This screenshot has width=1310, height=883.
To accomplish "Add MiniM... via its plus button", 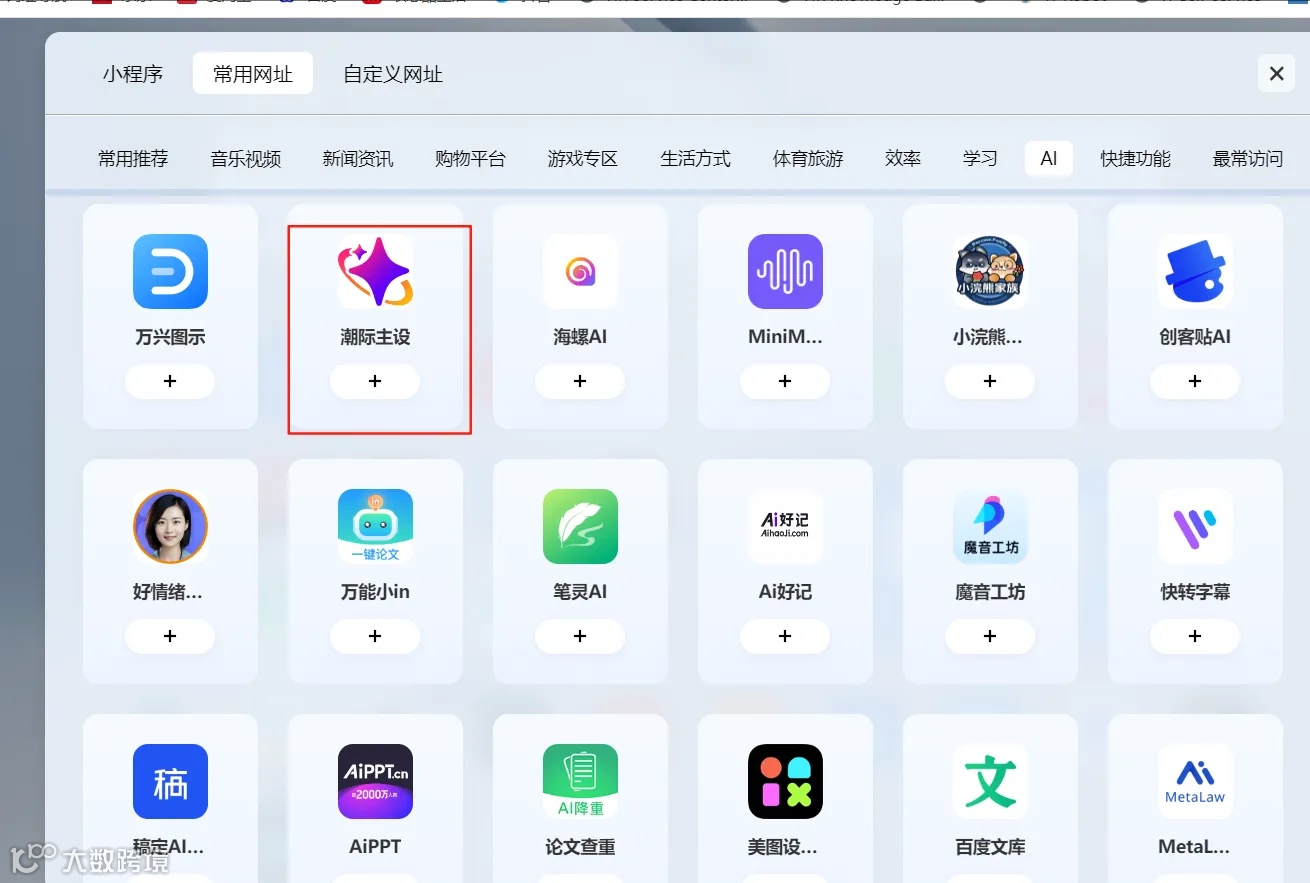I will [x=785, y=381].
